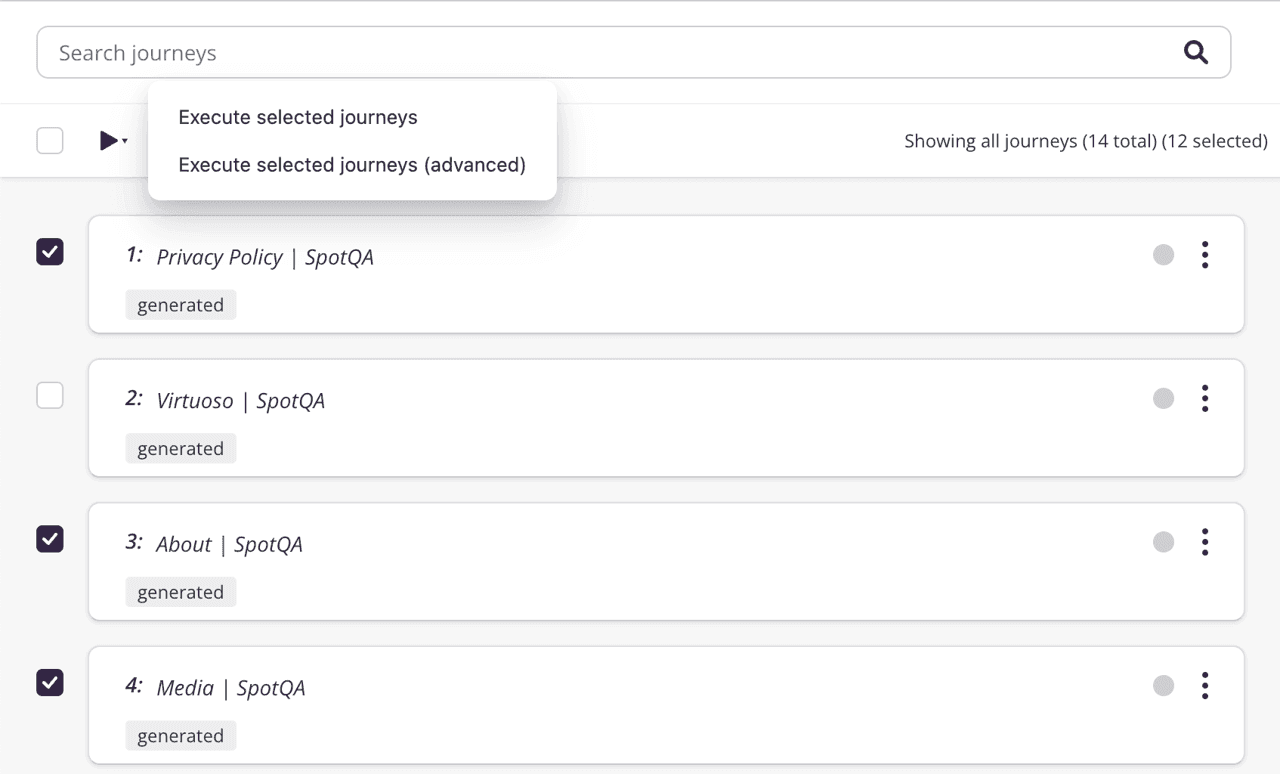
Task: Uncheck the Media journey checkbox
Action: (50, 682)
